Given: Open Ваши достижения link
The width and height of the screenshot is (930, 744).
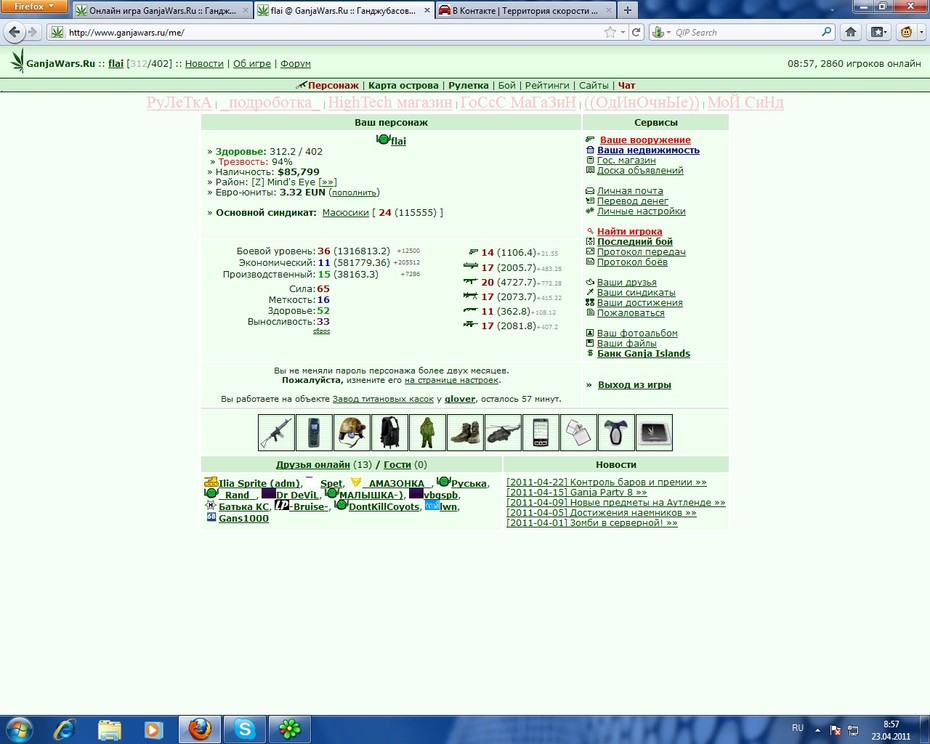Looking at the screenshot, I should [x=639, y=303].
